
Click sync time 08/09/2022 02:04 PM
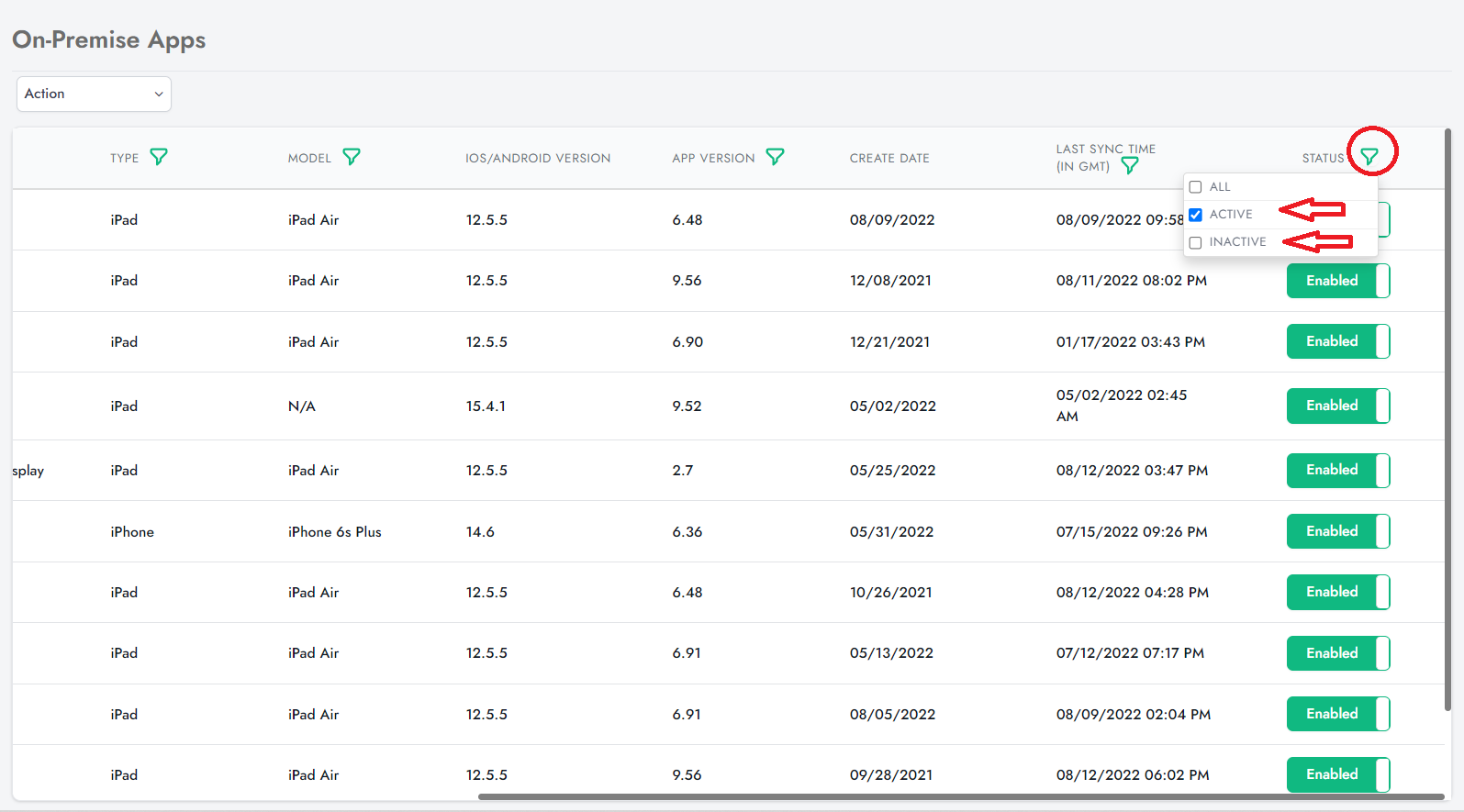[x=1133, y=714]
